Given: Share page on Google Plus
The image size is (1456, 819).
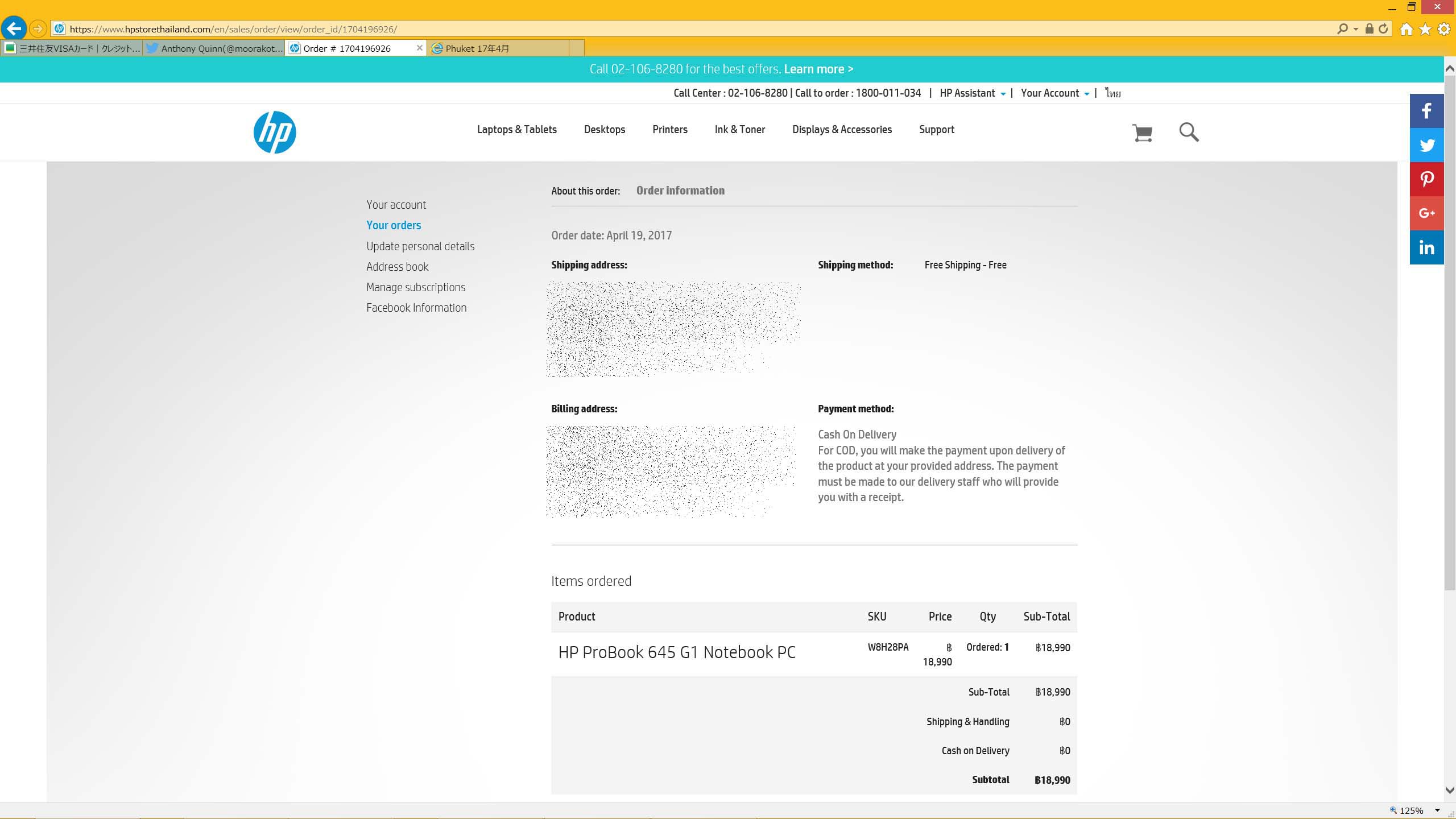Looking at the screenshot, I should (1426, 213).
